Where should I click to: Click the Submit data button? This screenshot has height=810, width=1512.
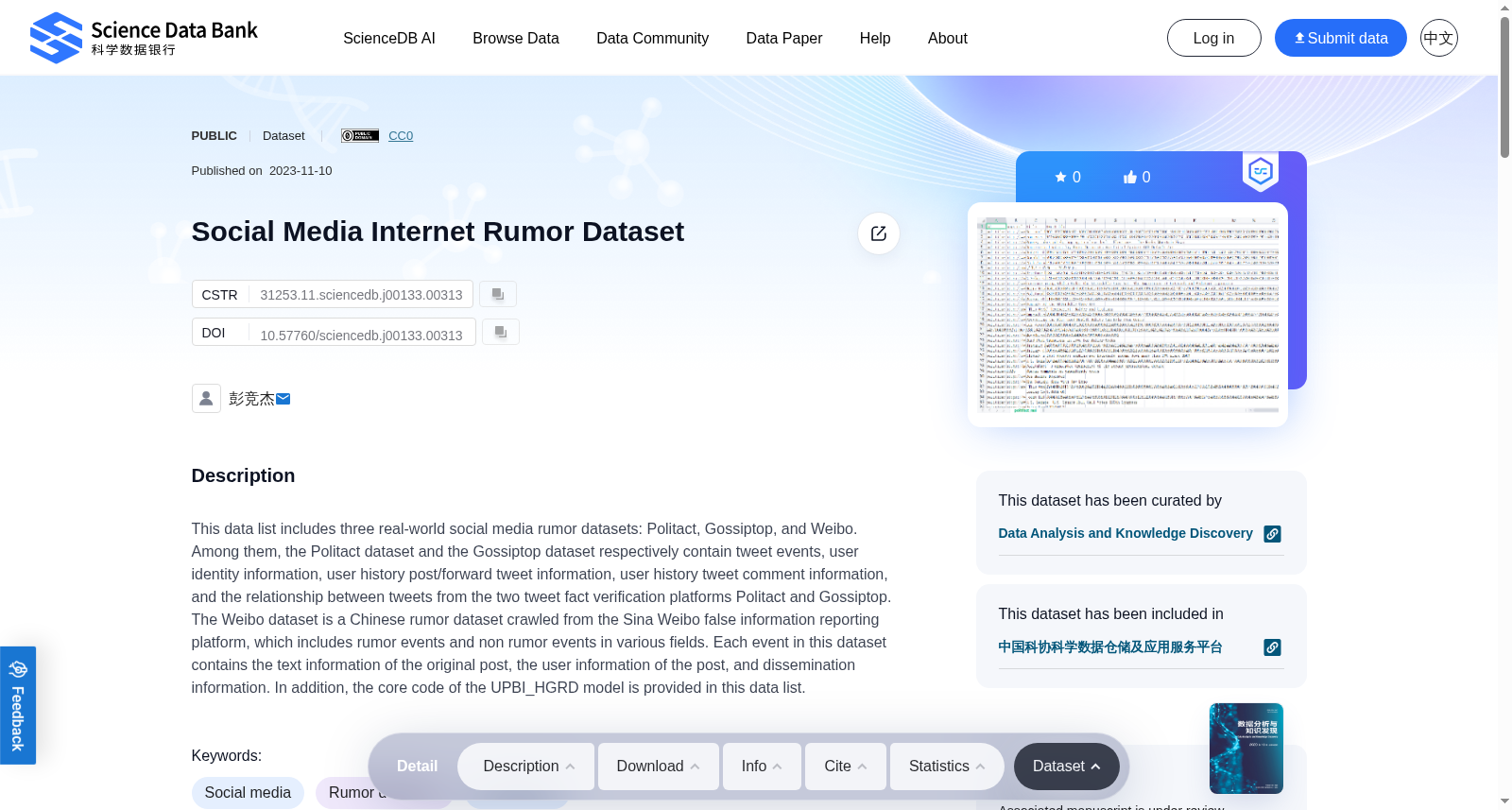[x=1341, y=38]
